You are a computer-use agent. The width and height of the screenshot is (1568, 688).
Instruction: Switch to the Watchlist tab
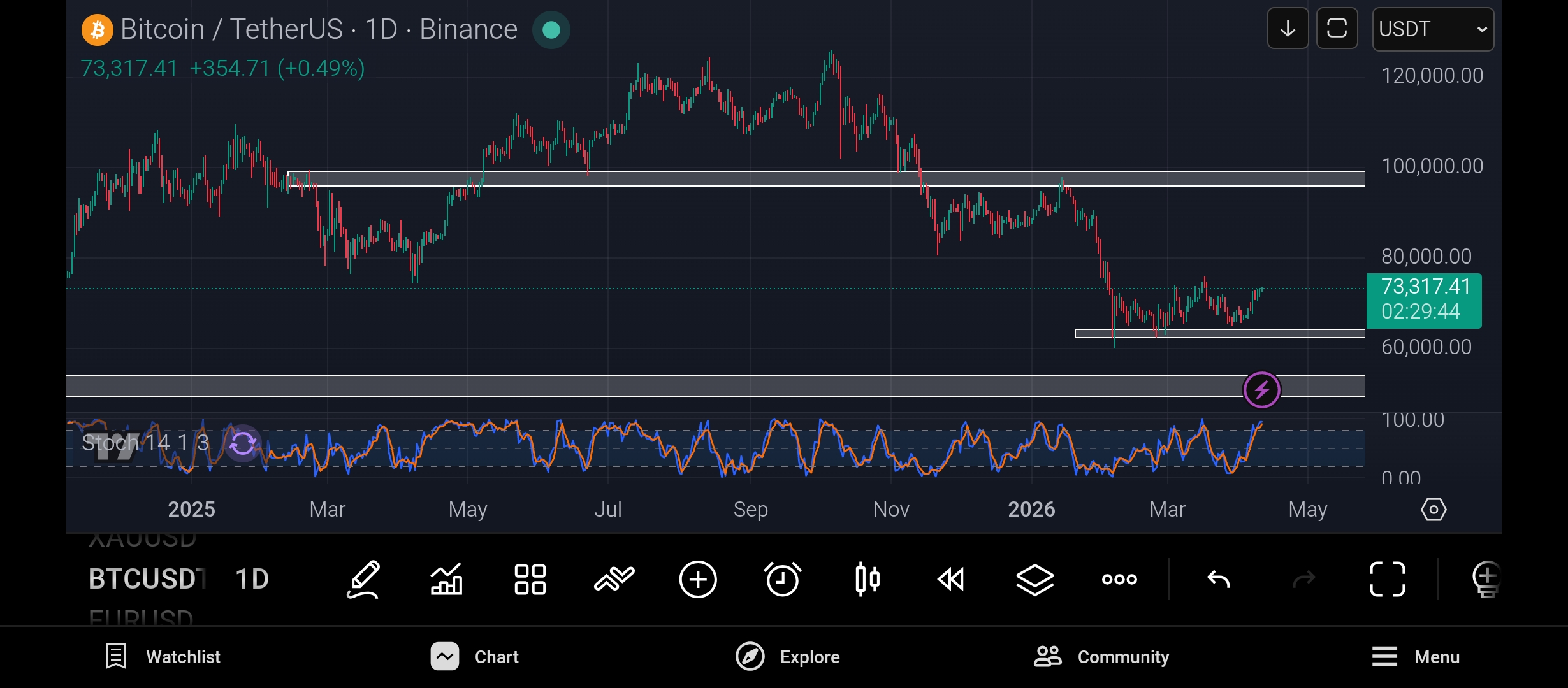click(163, 657)
